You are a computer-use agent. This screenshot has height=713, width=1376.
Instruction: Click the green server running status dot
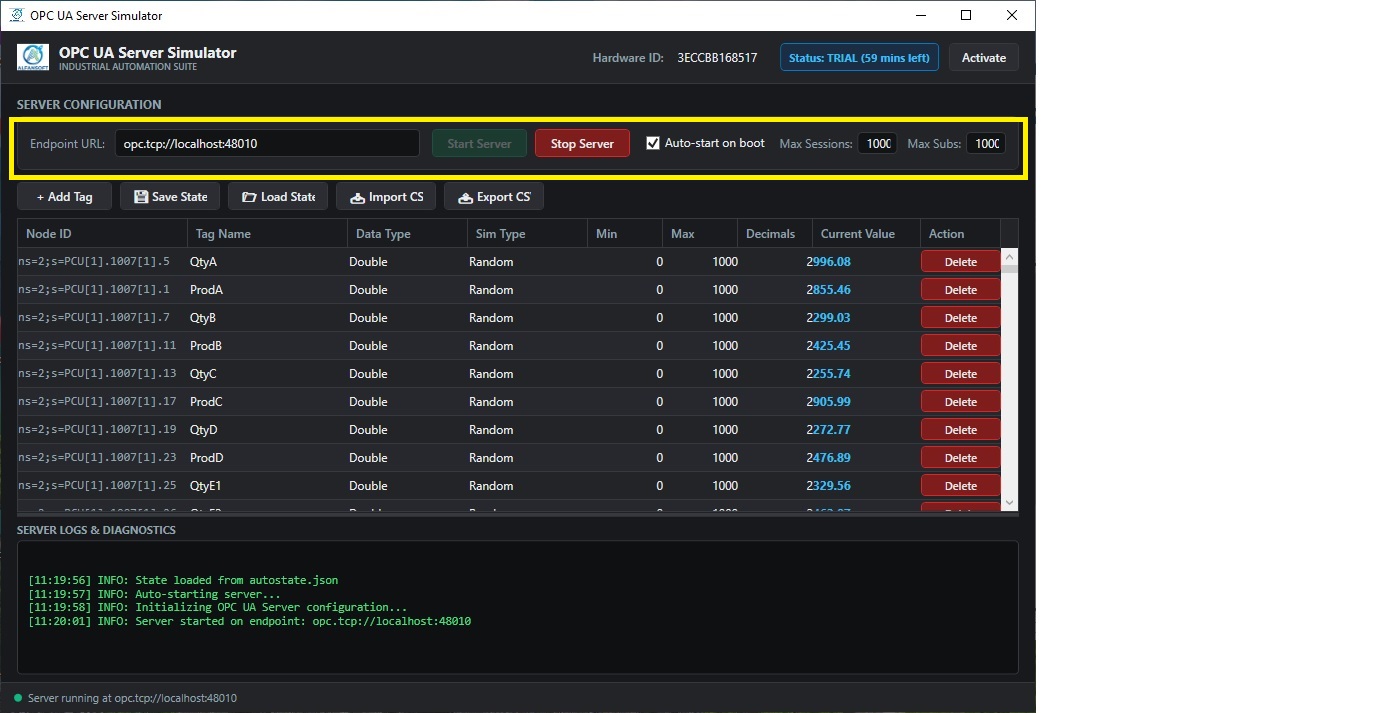[x=18, y=698]
